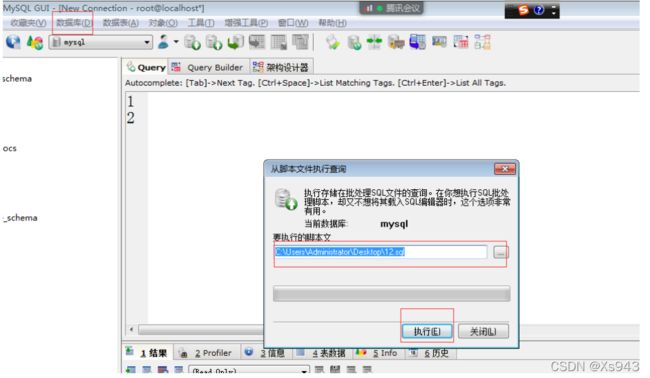Select the 5 Info tab

click(x=378, y=353)
